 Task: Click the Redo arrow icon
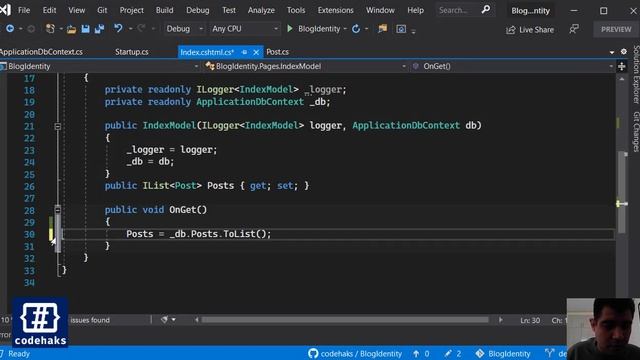pyautogui.click(x=141, y=29)
